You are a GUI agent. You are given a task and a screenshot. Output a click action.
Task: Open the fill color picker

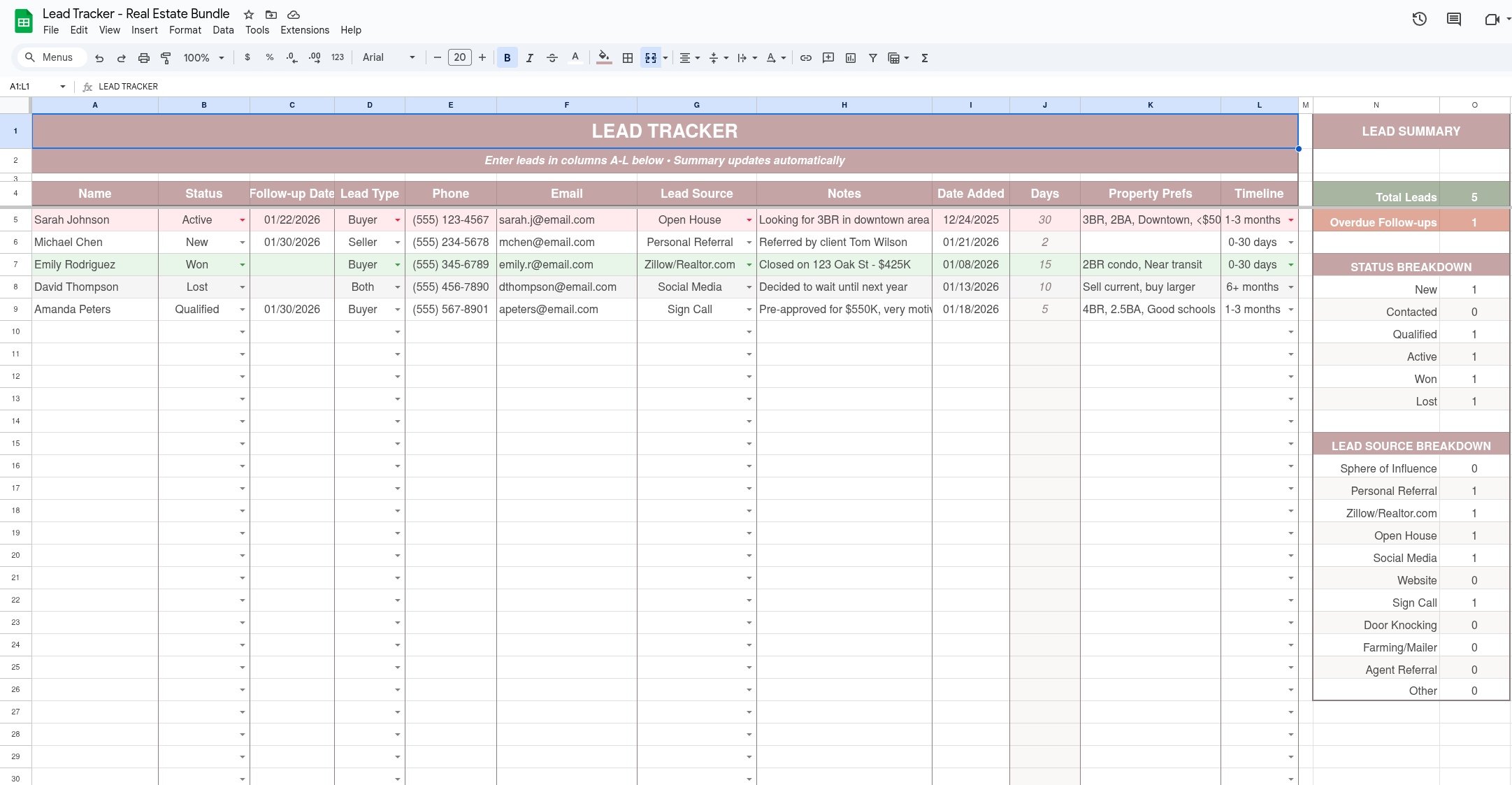(x=603, y=57)
